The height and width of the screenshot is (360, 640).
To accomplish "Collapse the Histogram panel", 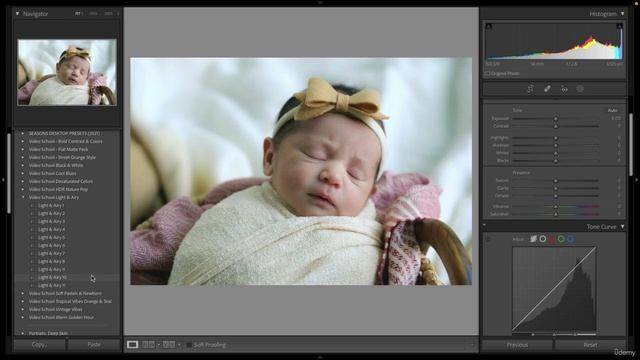I will [x=622, y=13].
